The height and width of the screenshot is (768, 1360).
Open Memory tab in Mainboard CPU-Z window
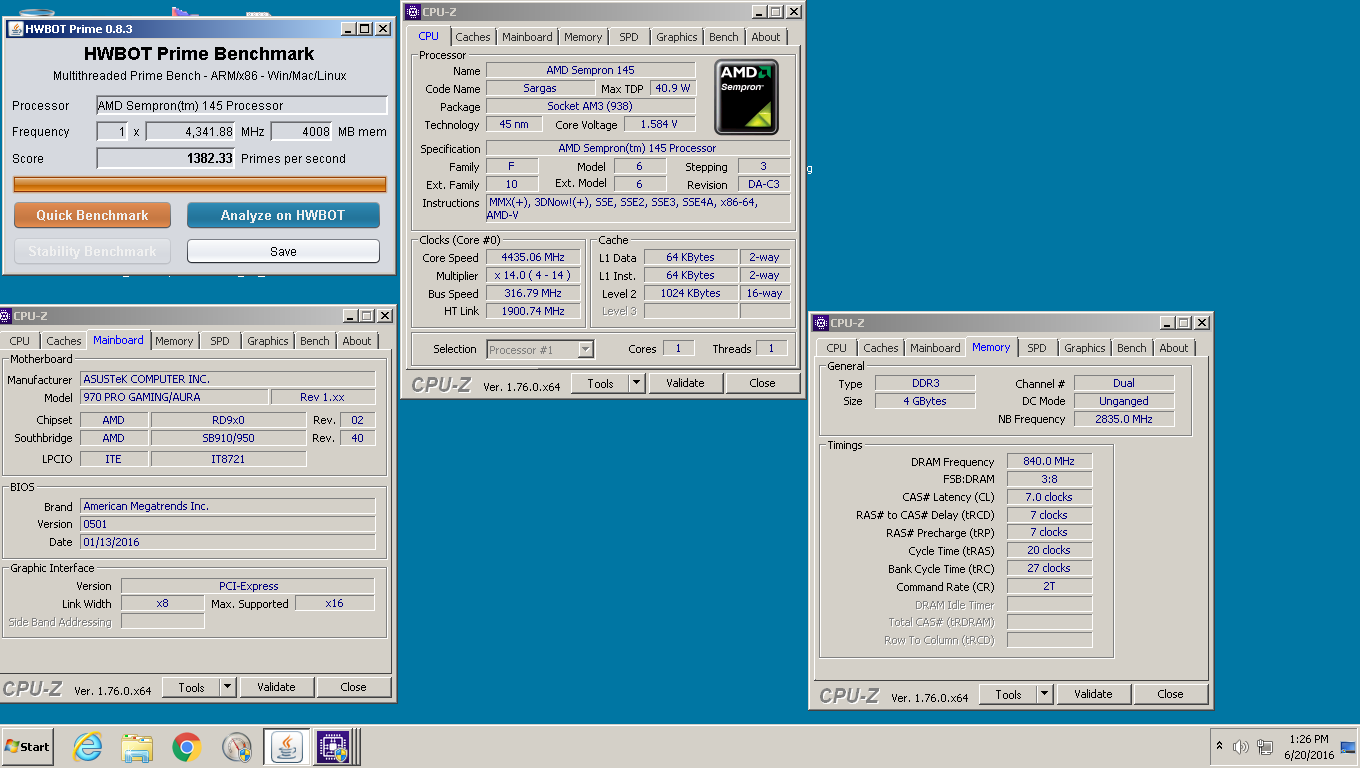tap(174, 341)
